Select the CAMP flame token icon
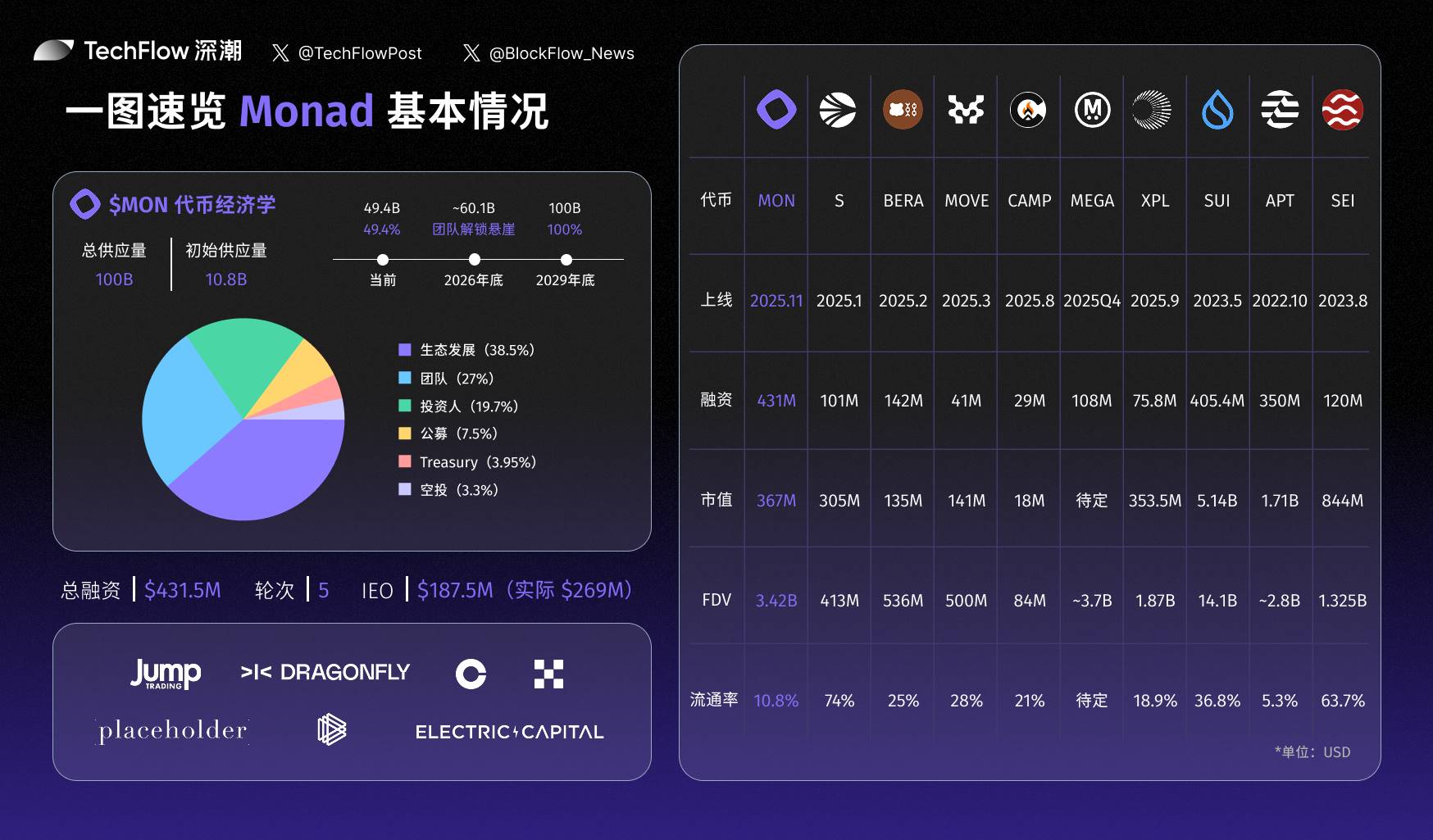 pos(1028,110)
